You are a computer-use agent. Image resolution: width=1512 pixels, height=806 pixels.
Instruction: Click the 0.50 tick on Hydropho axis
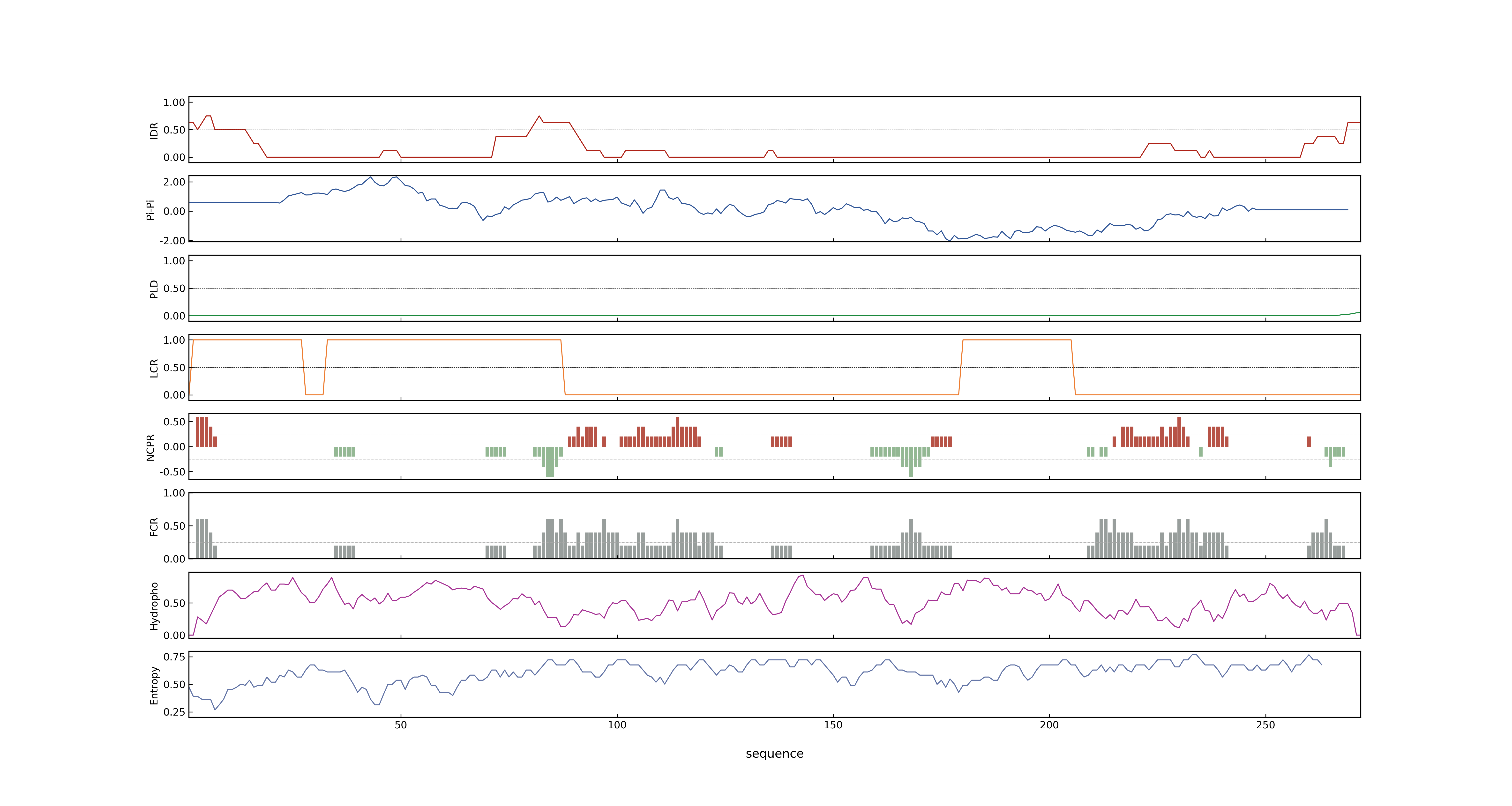[x=174, y=603]
